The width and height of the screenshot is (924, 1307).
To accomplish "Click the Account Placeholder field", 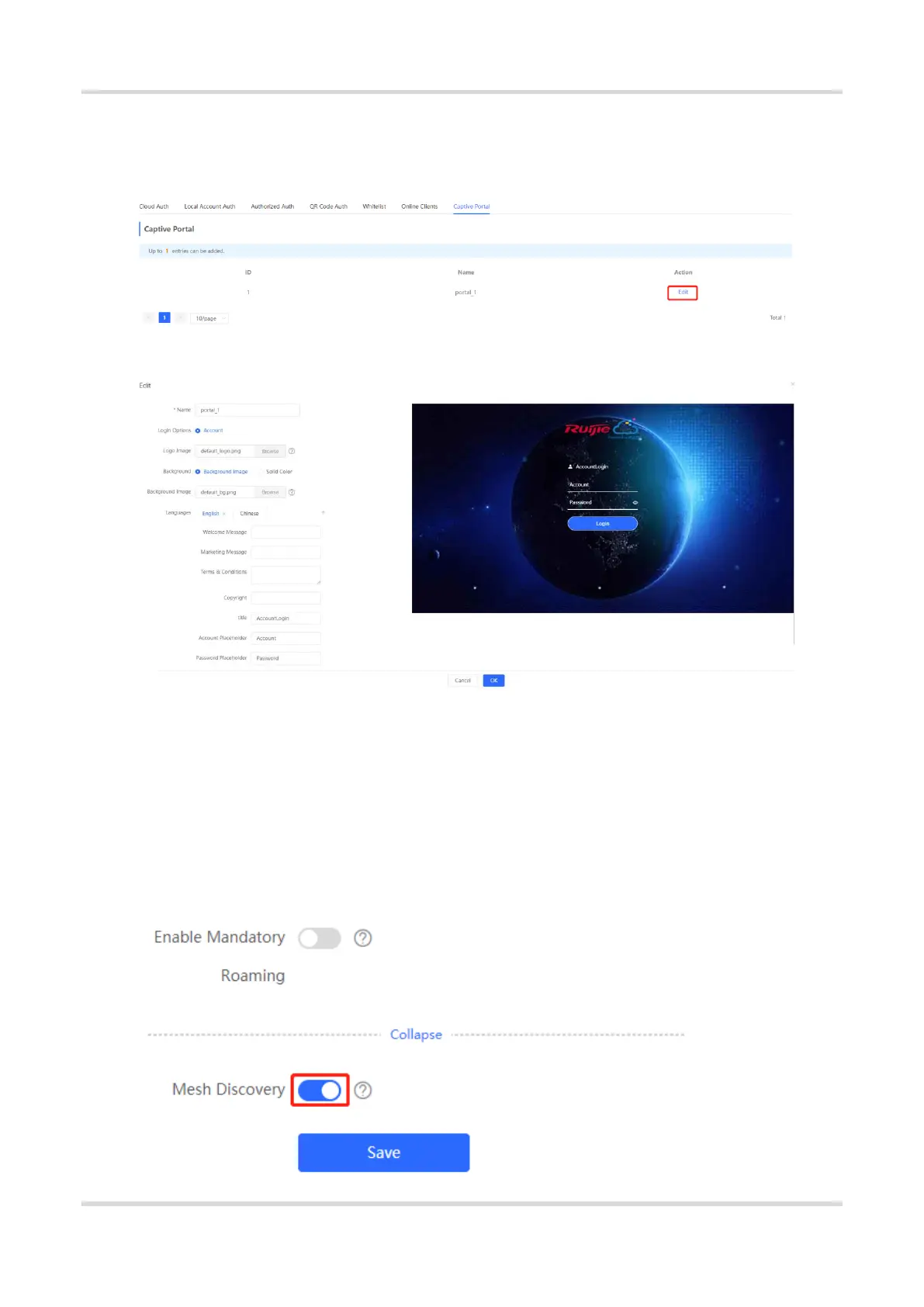I will (x=286, y=638).
